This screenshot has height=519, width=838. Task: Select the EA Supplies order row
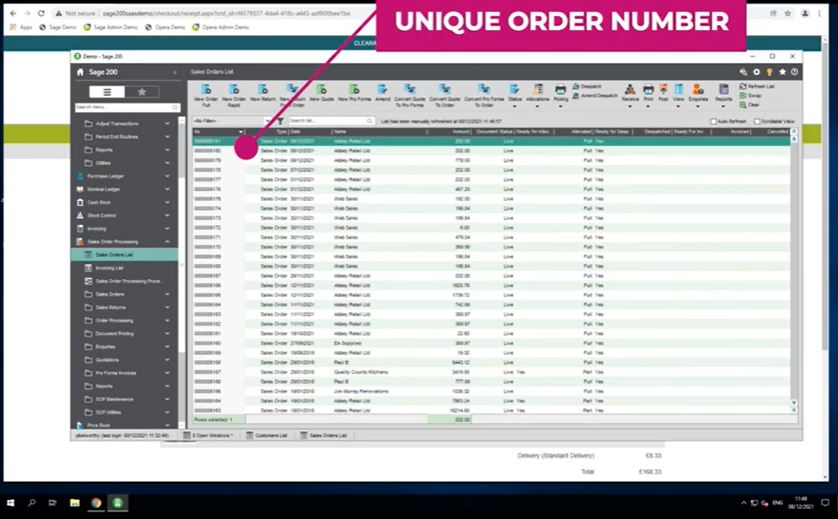click(491, 343)
